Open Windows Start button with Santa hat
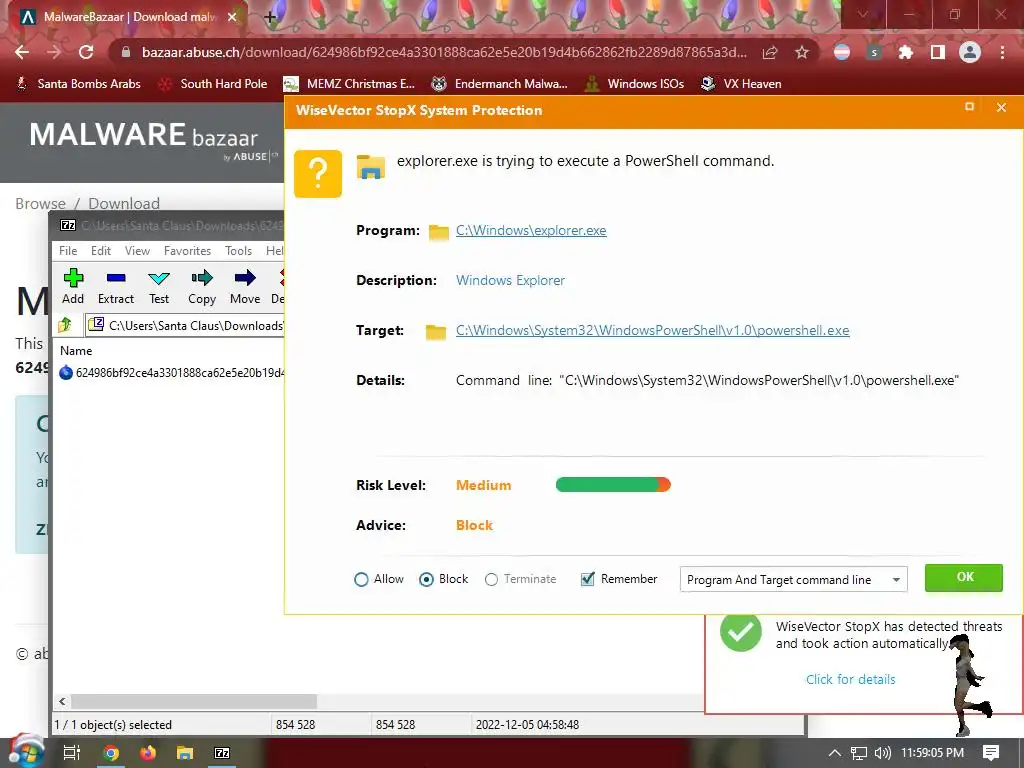 pyautogui.click(x=25, y=751)
